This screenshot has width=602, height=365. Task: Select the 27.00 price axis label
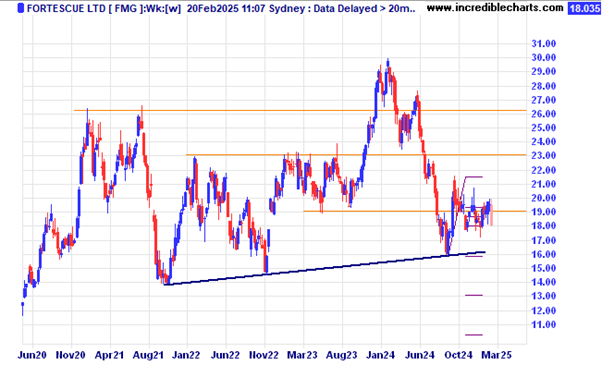pyautogui.click(x=544, y=100)
